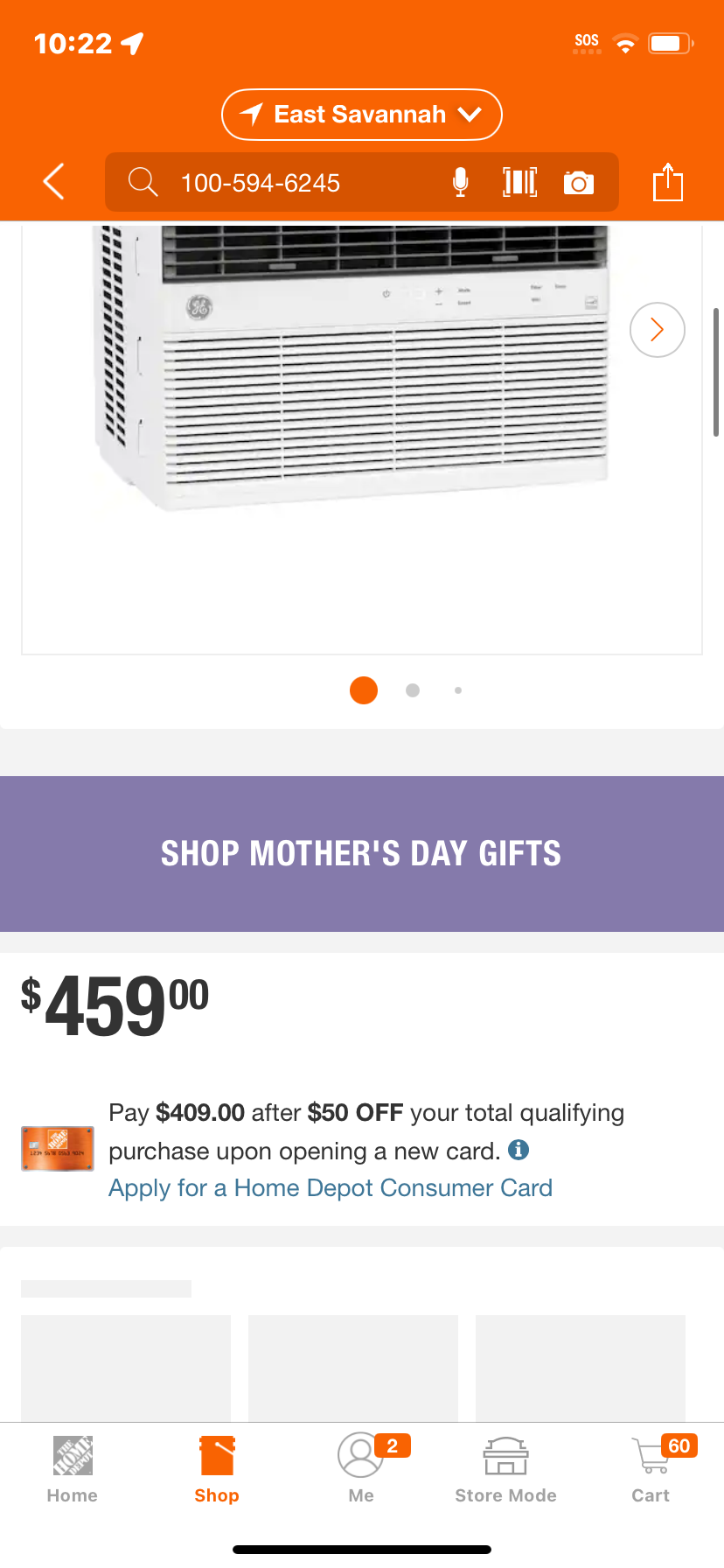
Task: Click the info icon beside card offer
Action: [519, 1150]
